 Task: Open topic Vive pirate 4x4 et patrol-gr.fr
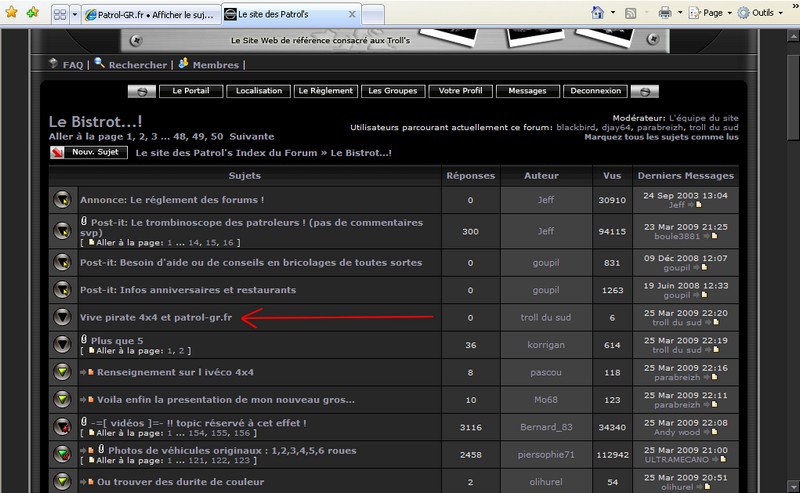pyautogui.click(x=156, y=317)
